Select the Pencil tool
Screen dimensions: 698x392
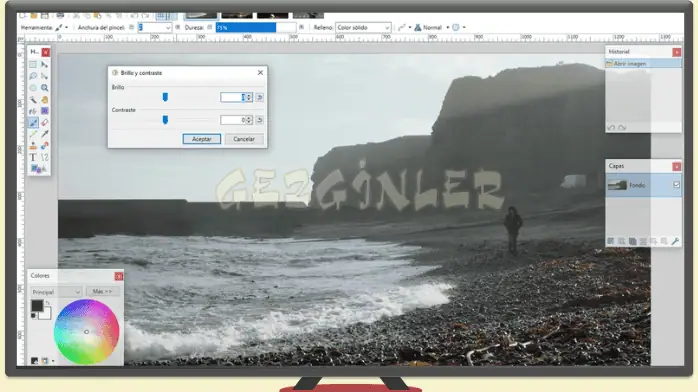[x=33, y=134]
